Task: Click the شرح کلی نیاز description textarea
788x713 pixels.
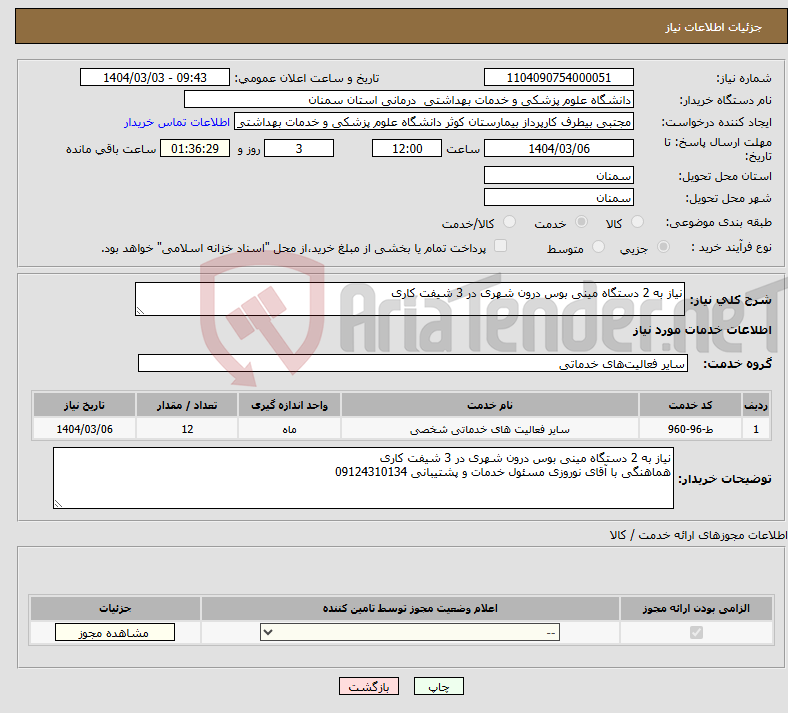Action: coord(410,299)
